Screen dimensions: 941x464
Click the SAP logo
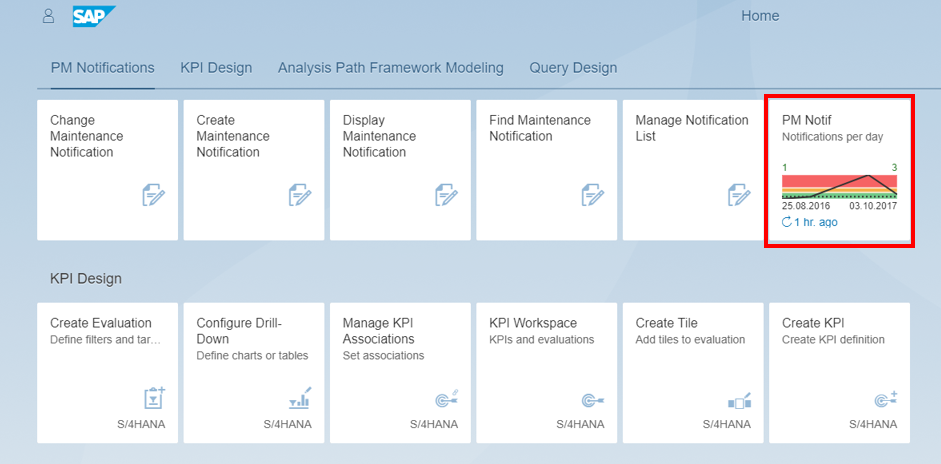point(94,16)
